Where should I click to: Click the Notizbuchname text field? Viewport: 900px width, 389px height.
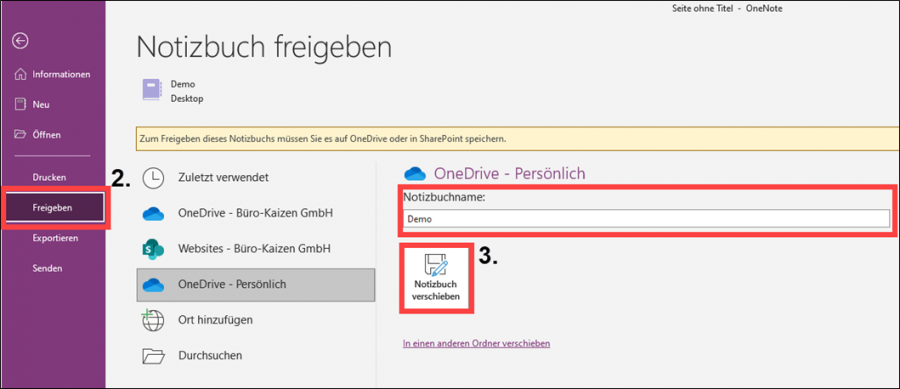pyautogui.click(x=646, y=219)
